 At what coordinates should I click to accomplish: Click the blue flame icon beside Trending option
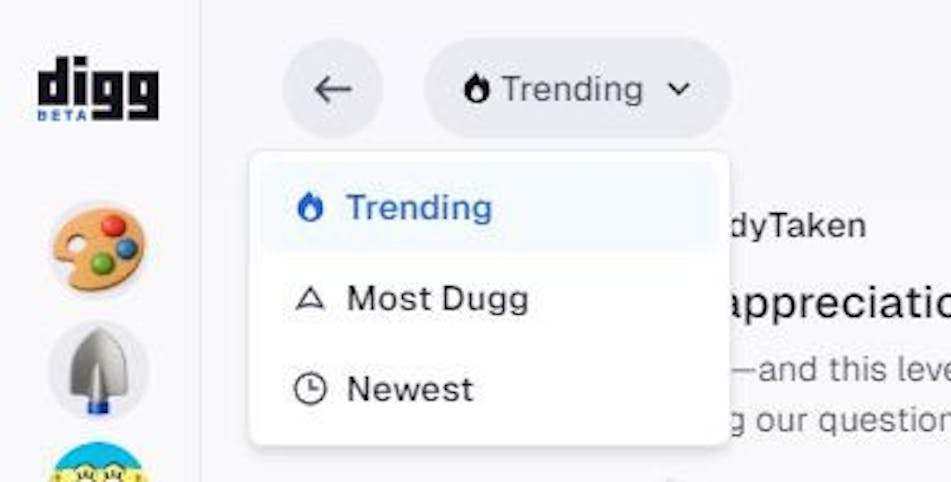click(310, 208)
